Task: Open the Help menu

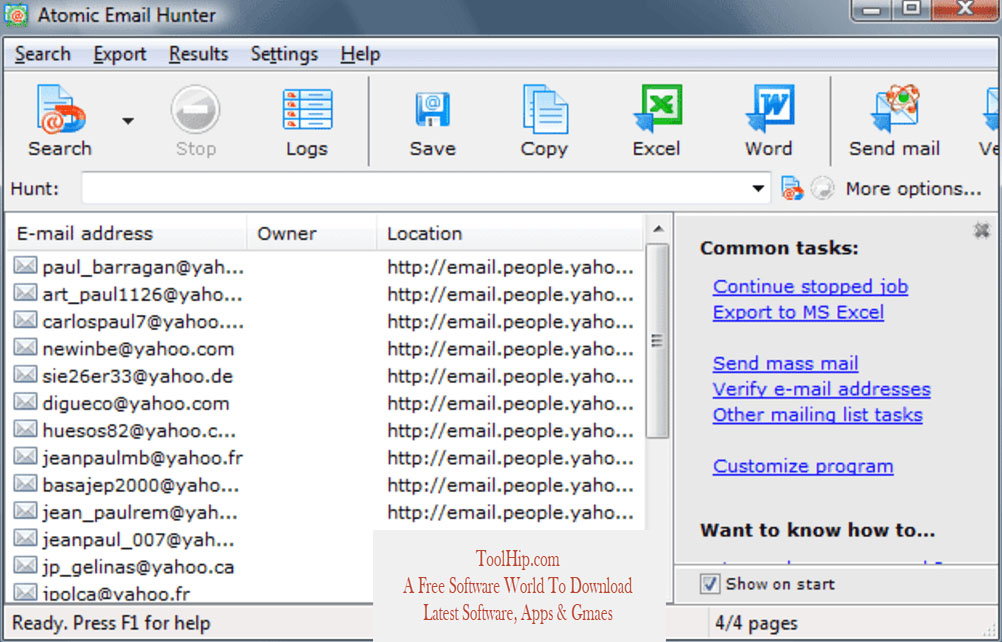Action: (360, 54)
